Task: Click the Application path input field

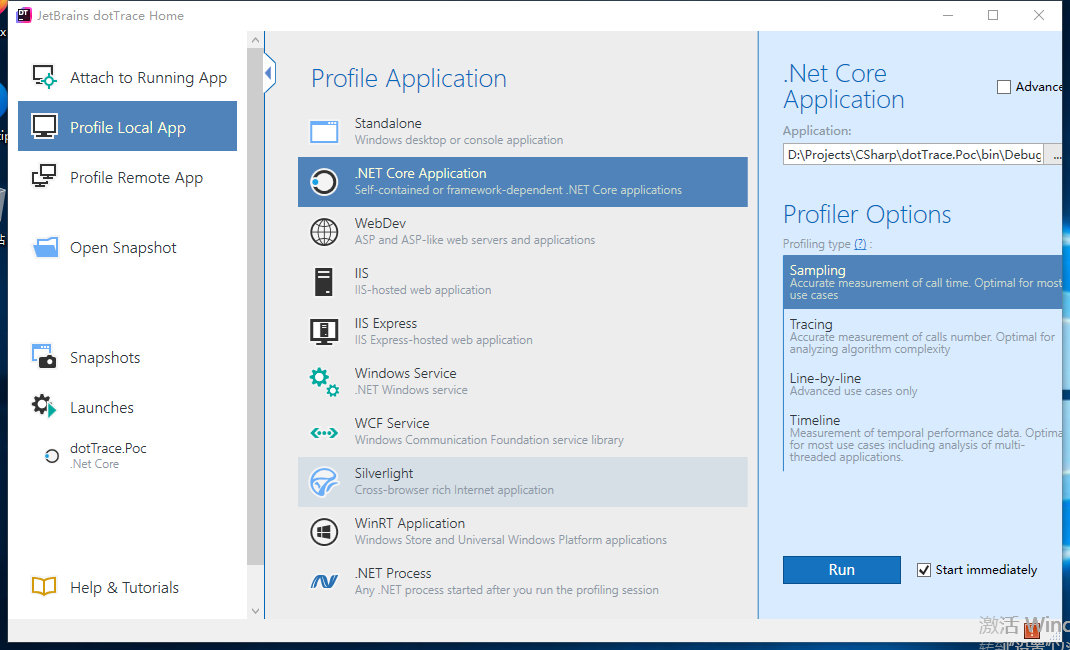Action: [x=913, y=155]
